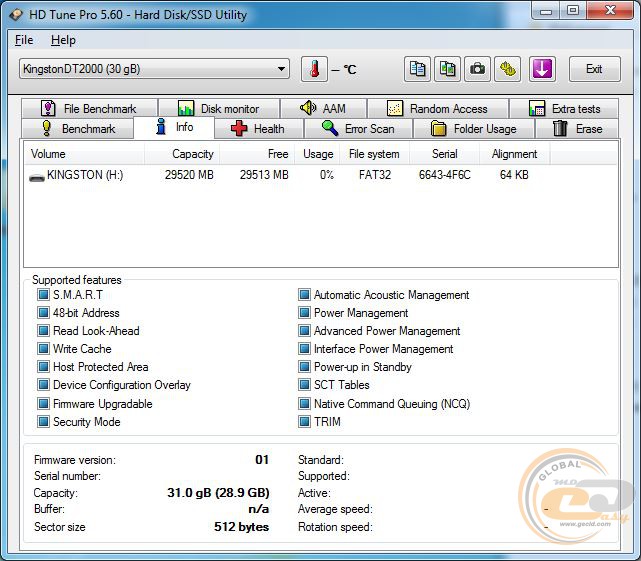Sort by the Free column header
The width and height of the screenshot is (641, 561).
pyautogui.click(x=257, y=154)
